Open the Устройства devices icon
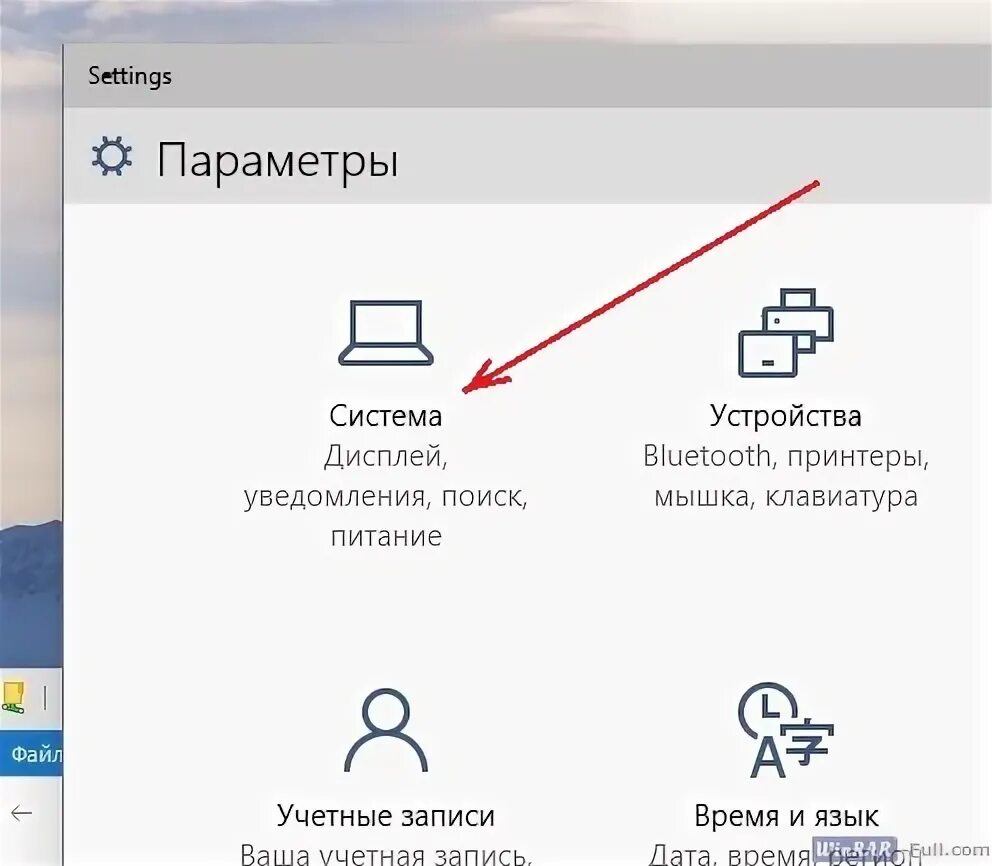This screenshot has height=866, width=992. click(x=786, y=333)
